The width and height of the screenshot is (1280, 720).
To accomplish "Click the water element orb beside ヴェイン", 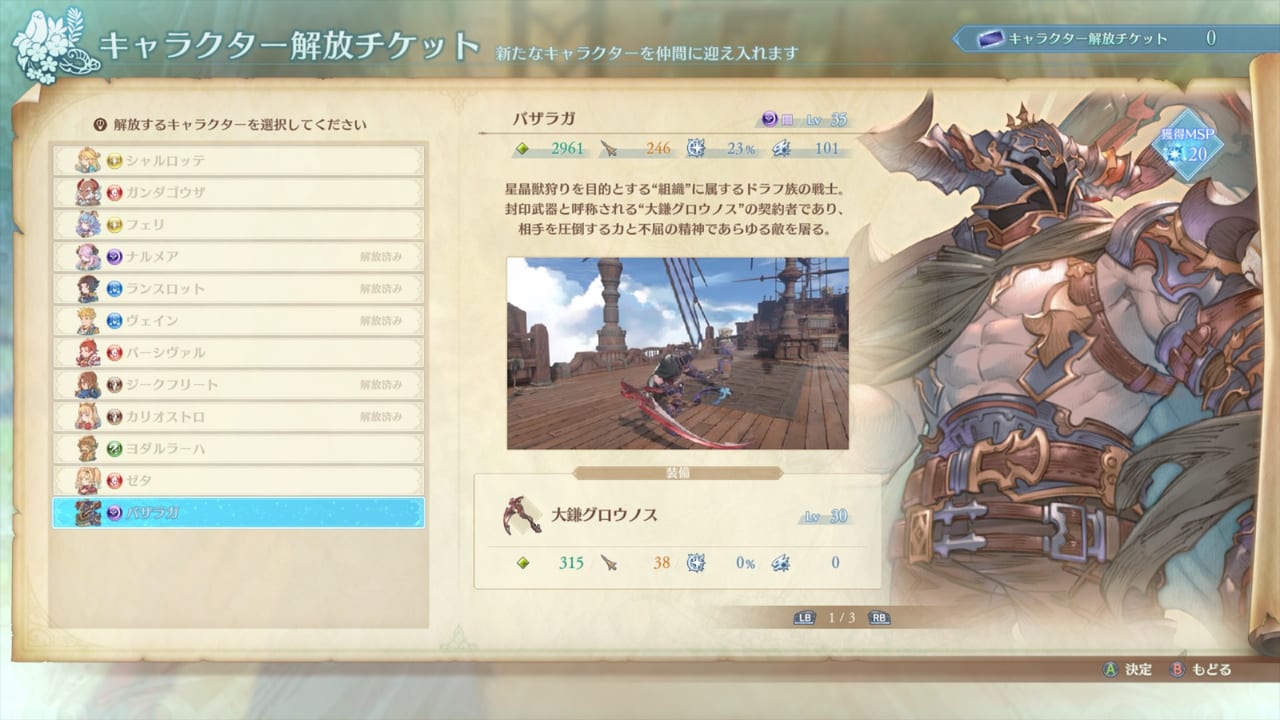I will tap(114, 321).
